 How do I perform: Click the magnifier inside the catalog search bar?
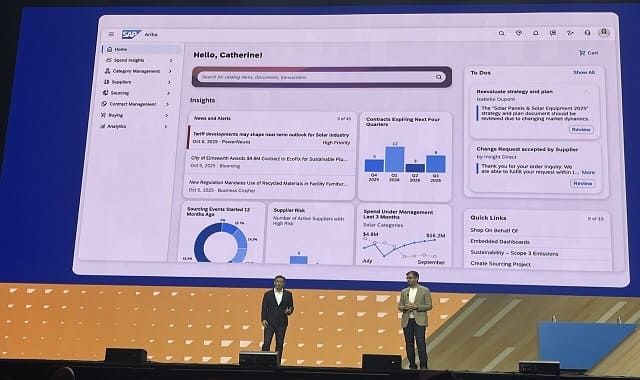[439, 77]
